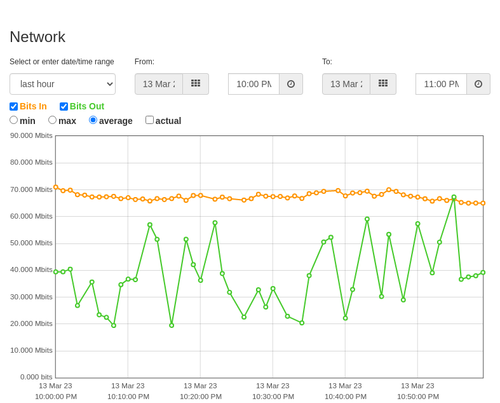Click the last orange Bits In point at chart end
This screenshot has height=403, width=500.
(x=483, y=203)
